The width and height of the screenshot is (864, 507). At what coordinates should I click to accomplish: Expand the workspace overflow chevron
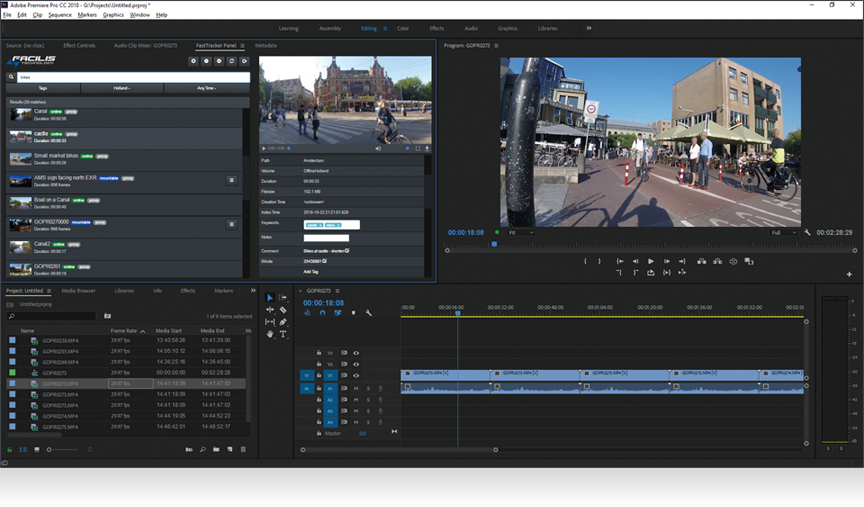(588, 28)
